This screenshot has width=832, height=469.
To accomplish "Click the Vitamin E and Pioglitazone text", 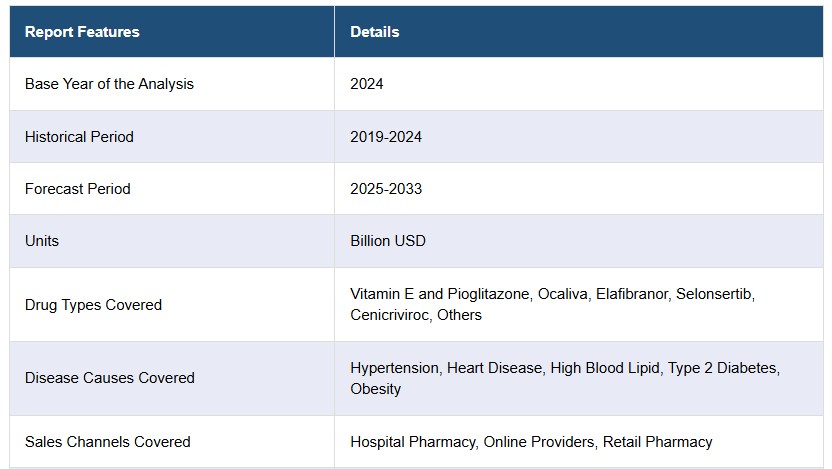I will [x=440, y=294].
